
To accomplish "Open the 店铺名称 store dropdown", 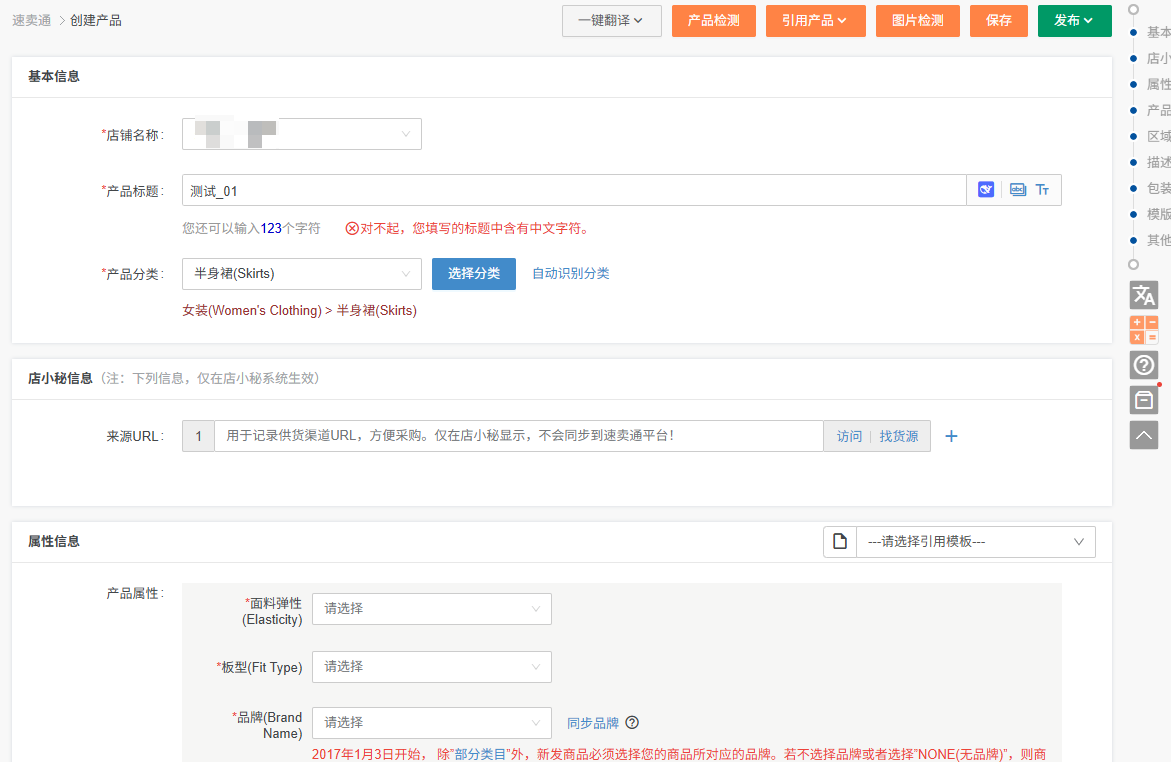I will 301,134.
